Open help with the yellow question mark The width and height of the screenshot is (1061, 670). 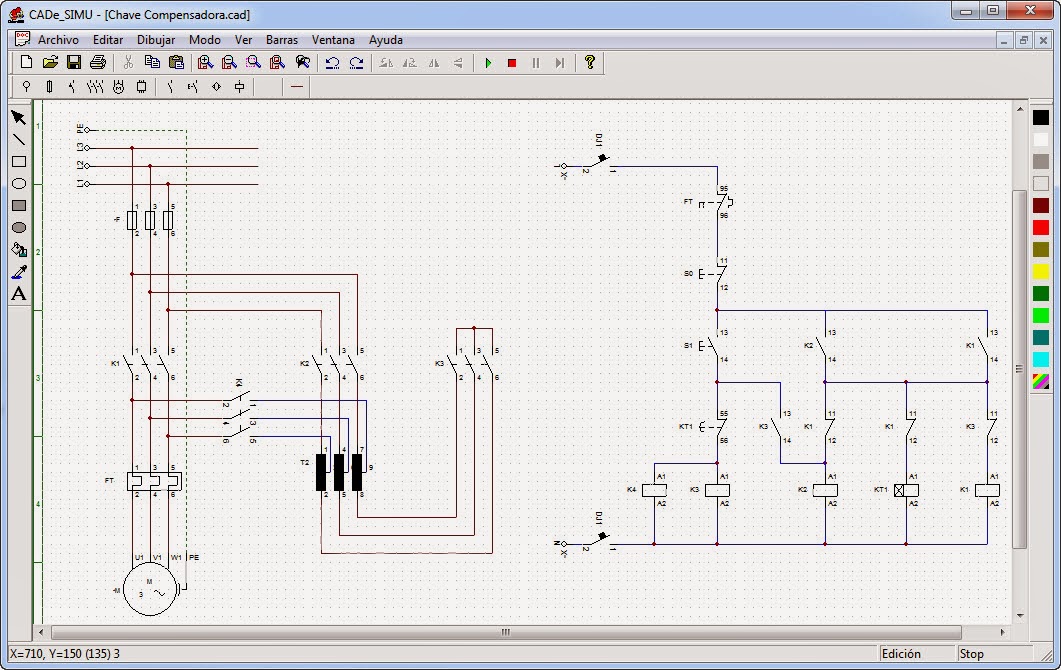pos(589,62)
